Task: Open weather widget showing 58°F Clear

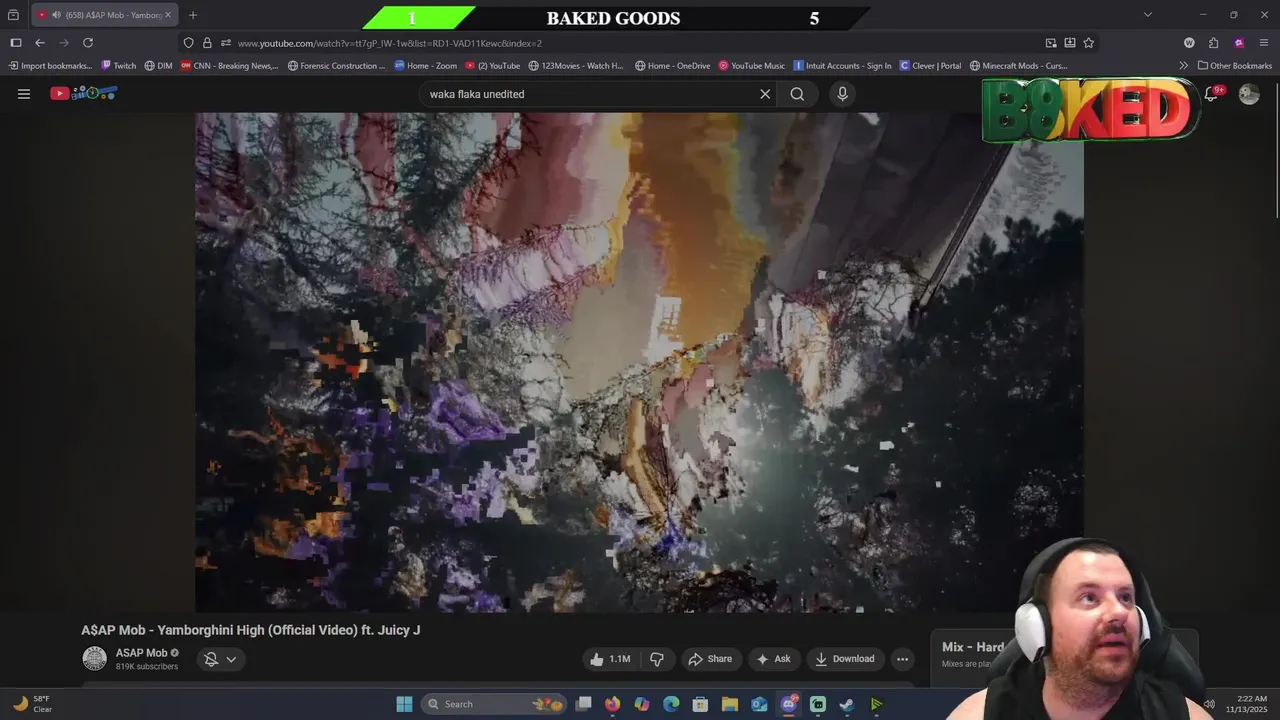Action: tap(32, 704)
